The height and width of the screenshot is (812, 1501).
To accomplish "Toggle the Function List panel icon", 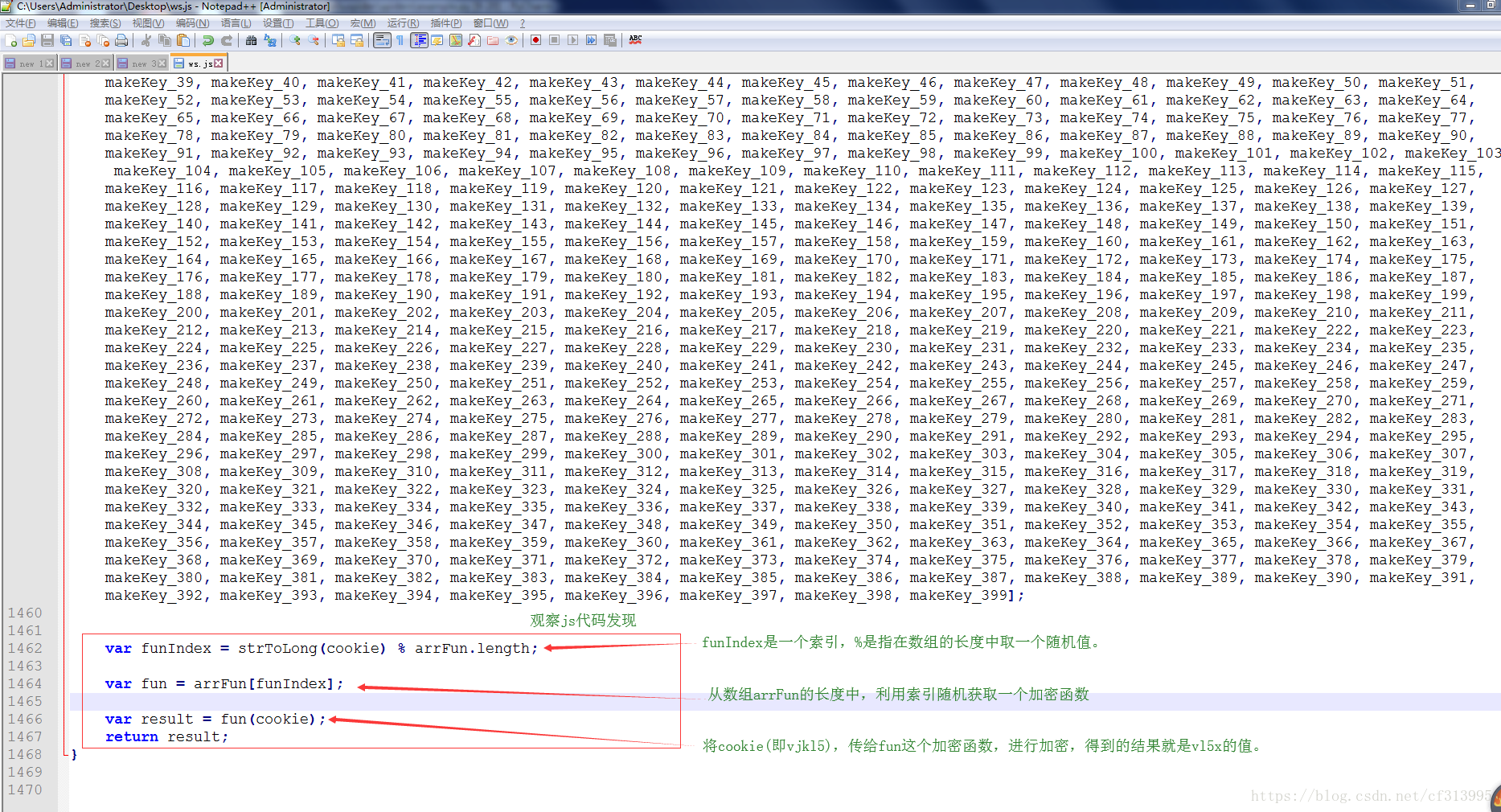I will (x=474, y=40).
